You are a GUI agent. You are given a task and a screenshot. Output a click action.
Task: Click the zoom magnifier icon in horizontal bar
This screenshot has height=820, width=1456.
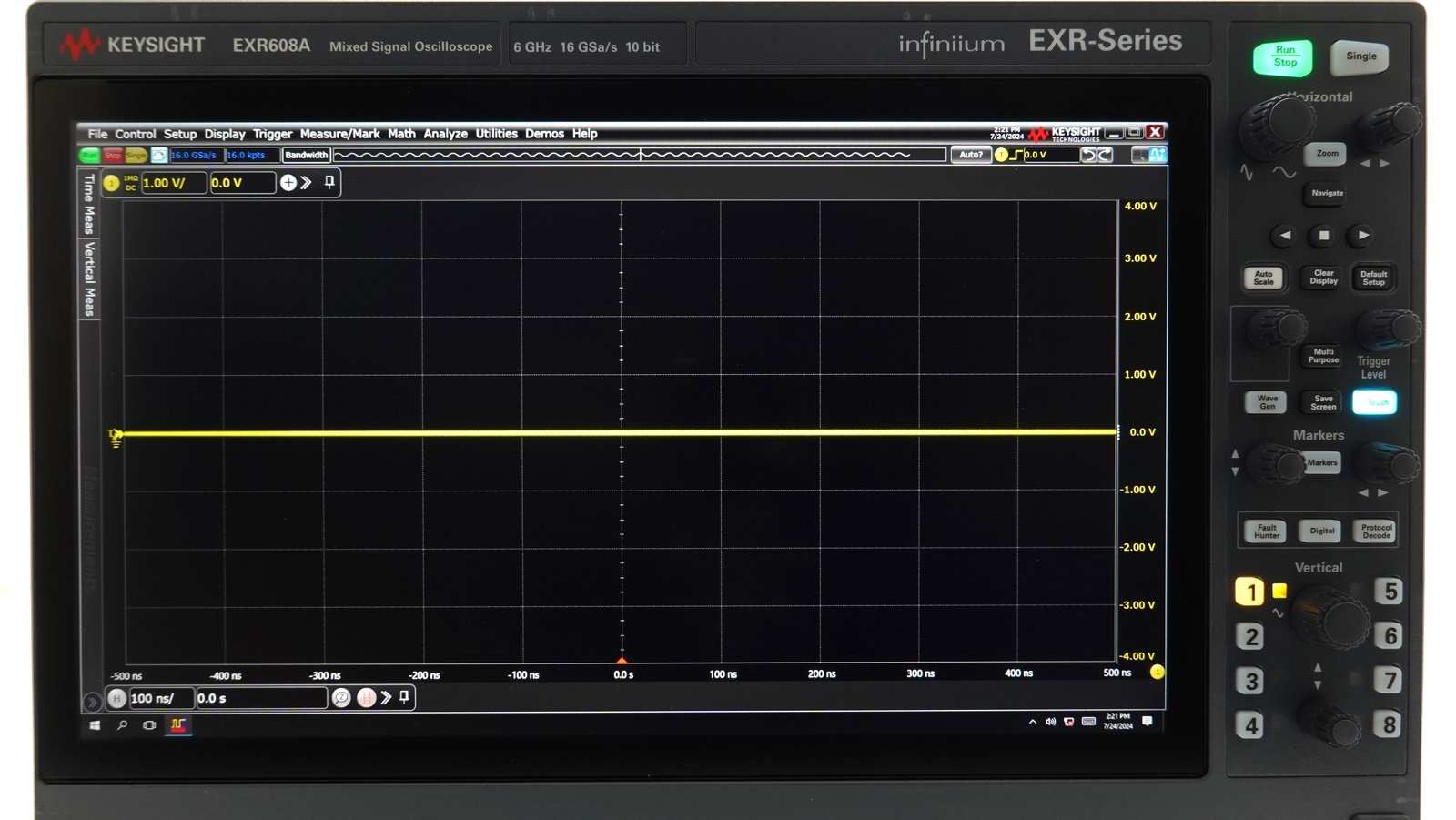341,698
